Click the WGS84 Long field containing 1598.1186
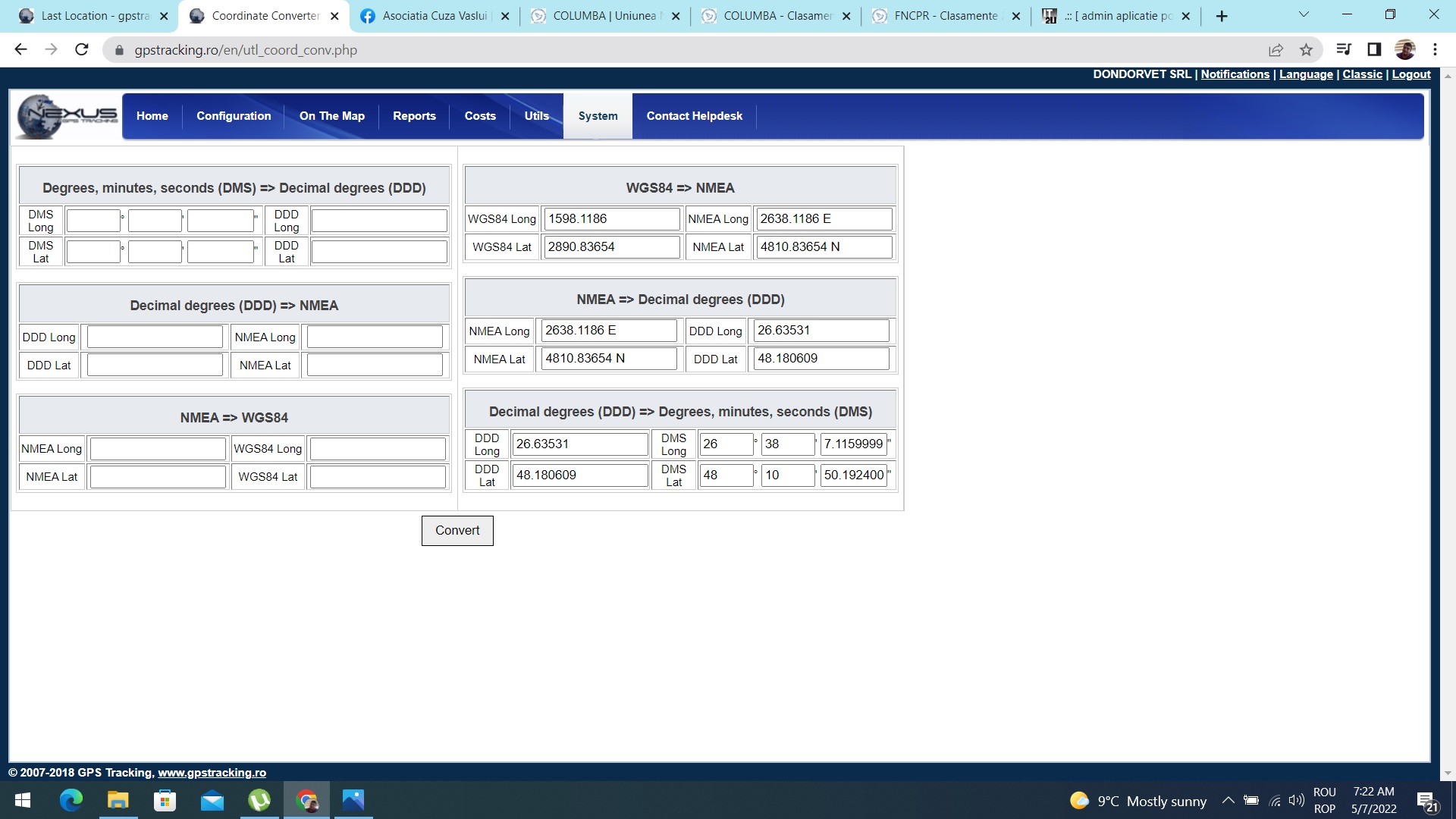Viewport: 1456px width, 819px height. [x=611, y=219]
